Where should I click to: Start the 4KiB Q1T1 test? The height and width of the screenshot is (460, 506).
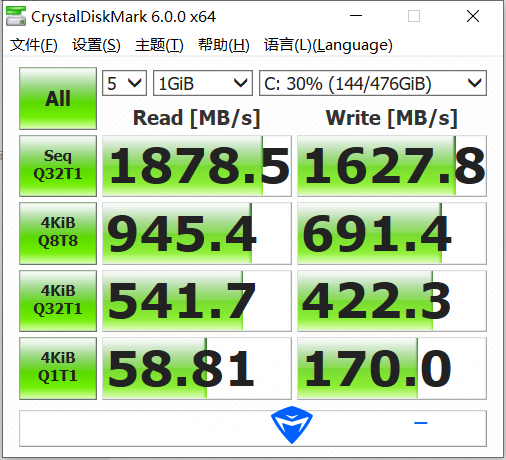click(58, 368)
